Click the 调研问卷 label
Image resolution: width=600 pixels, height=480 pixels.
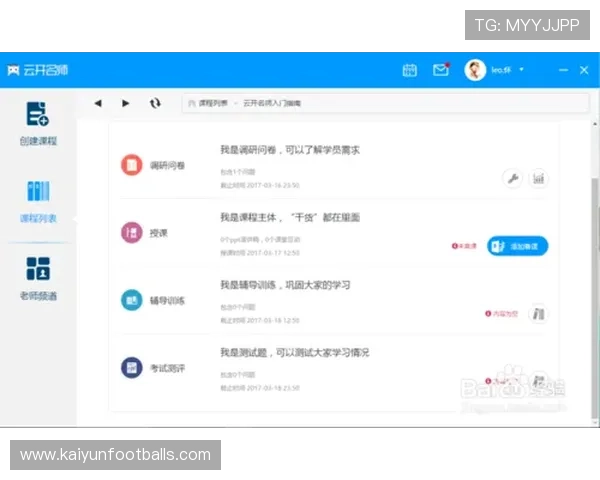pos(167,165)
